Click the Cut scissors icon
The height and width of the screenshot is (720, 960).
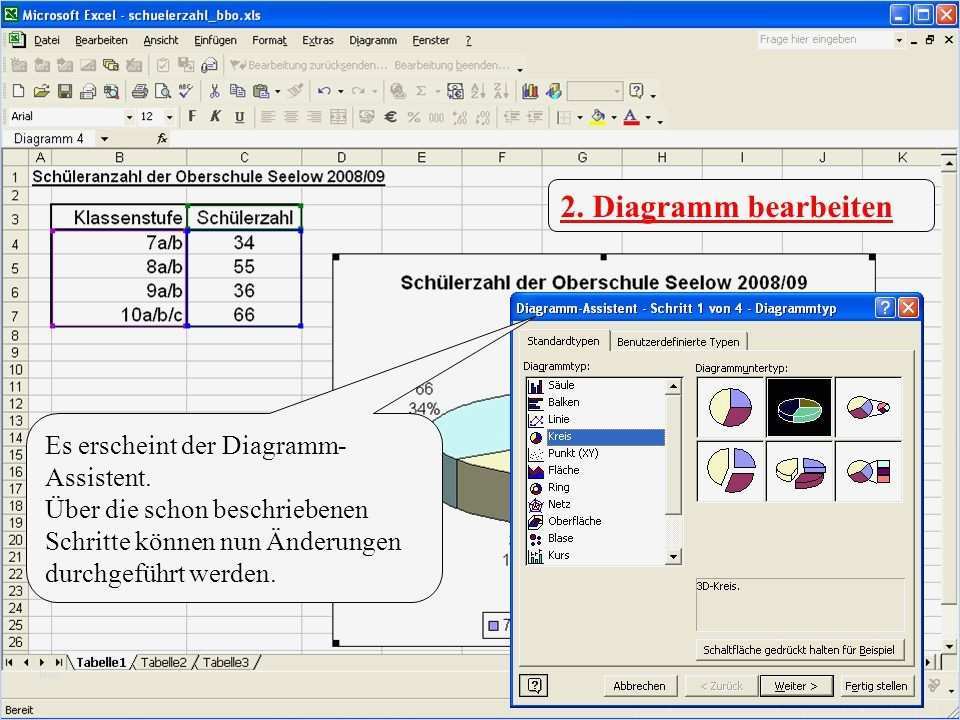(214, 91)
